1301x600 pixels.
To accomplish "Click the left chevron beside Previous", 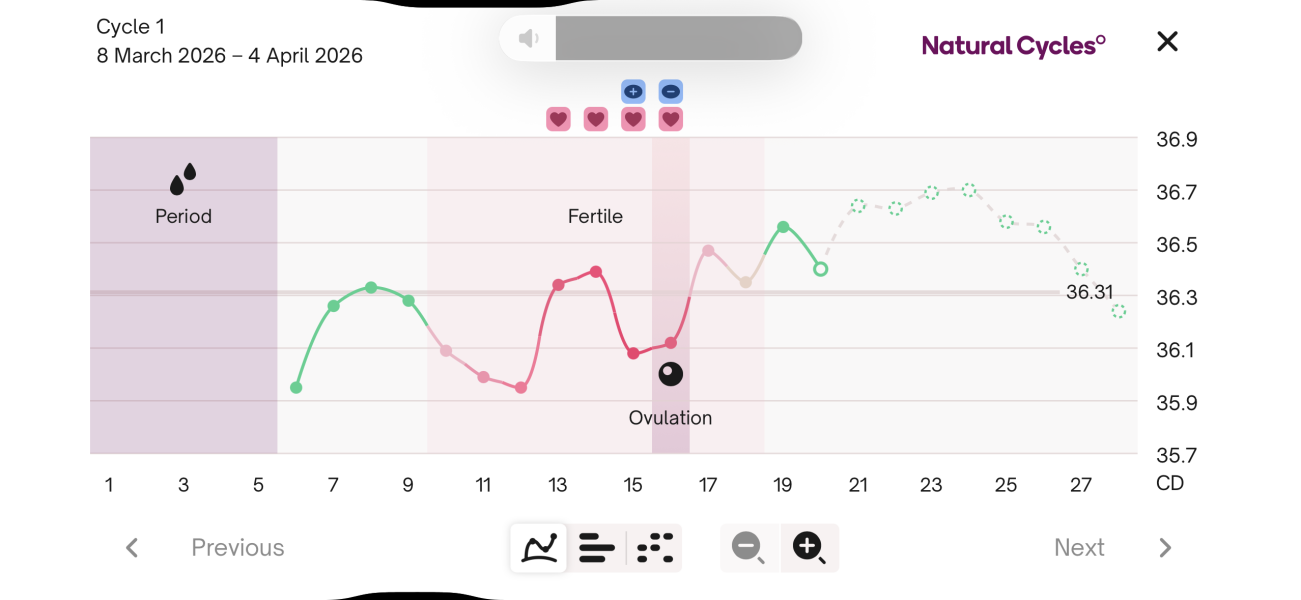I will point(131,547).
